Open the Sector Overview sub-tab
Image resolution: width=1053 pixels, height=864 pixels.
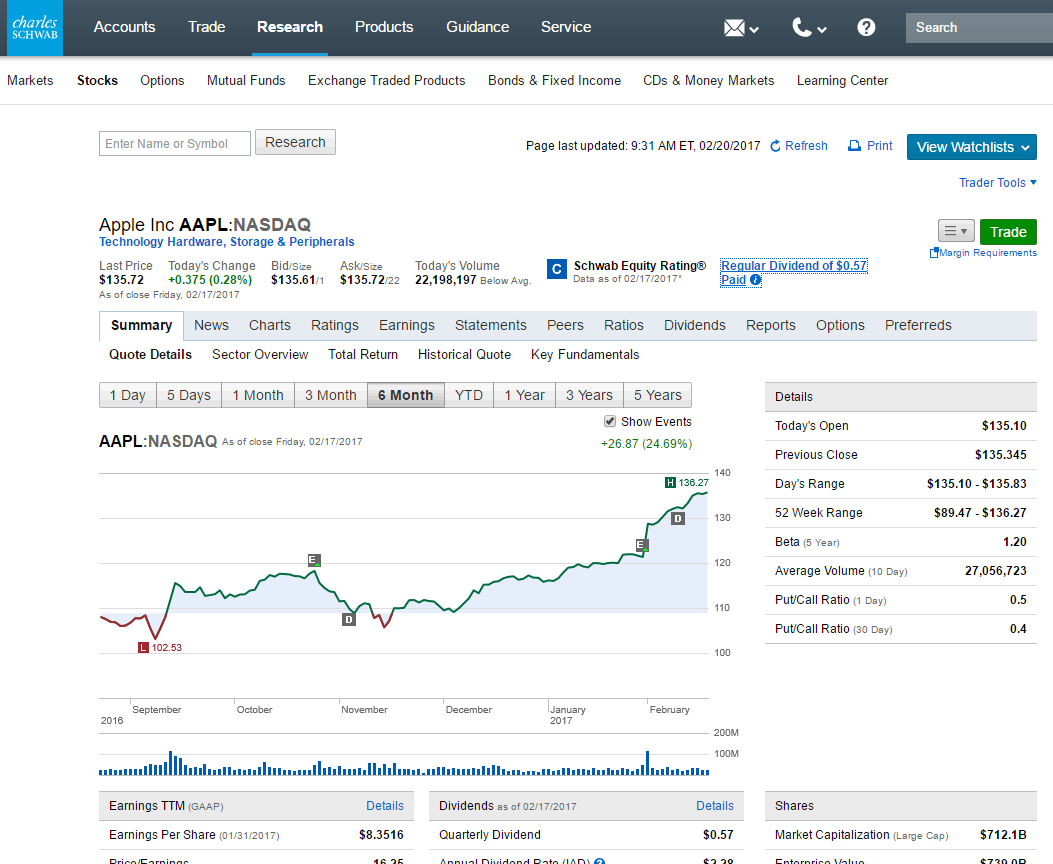coord(260,354)
